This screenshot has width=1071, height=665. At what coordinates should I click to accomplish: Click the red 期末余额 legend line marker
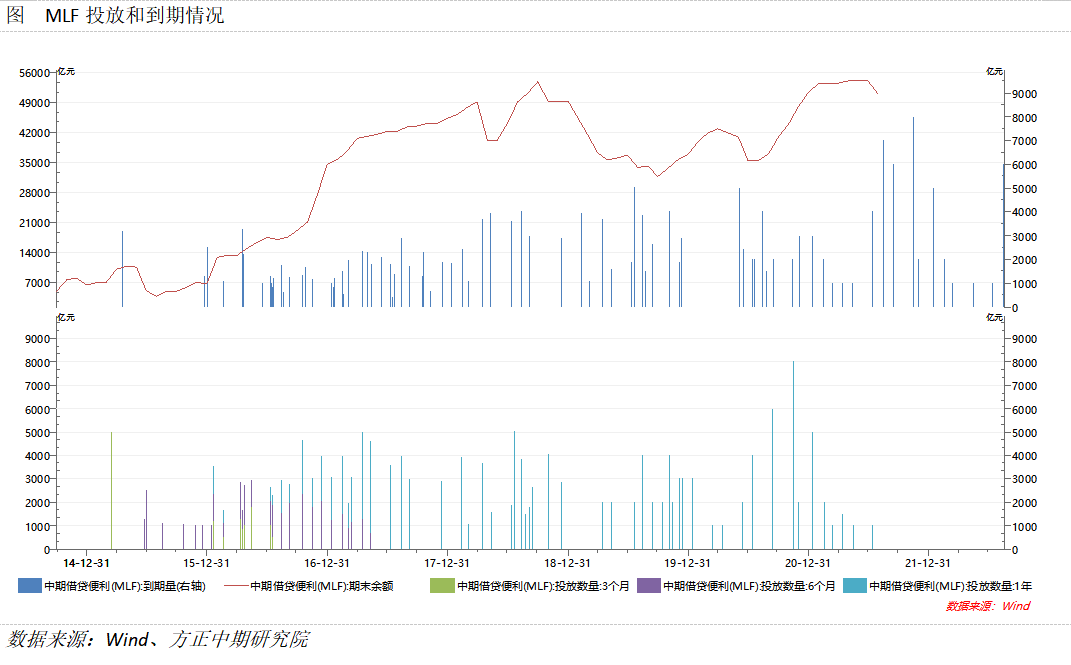[x=236, y=586]
